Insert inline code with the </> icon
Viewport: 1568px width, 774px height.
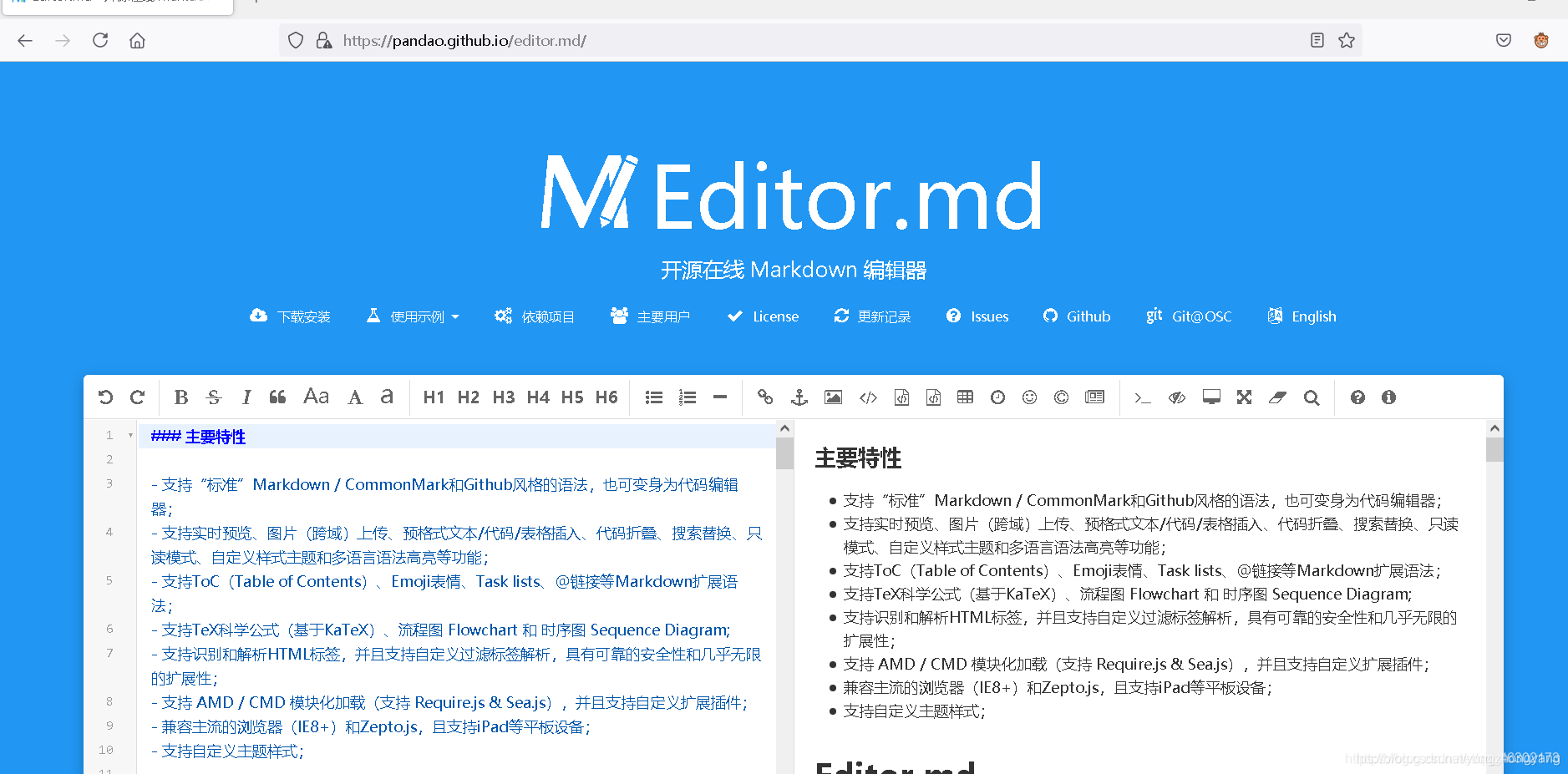(x=868, y=397)
